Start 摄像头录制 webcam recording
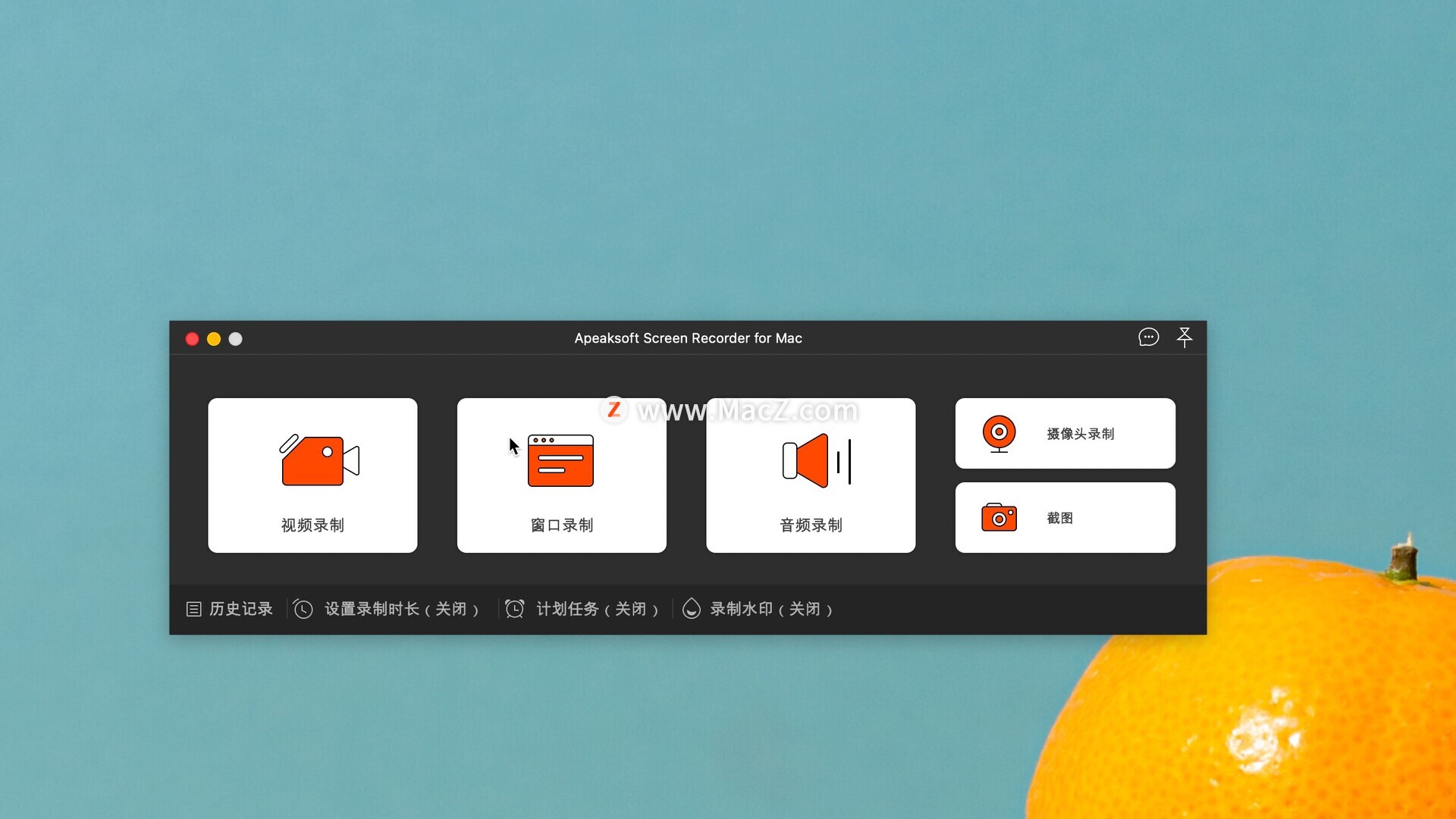 [x=1065, y=433]
